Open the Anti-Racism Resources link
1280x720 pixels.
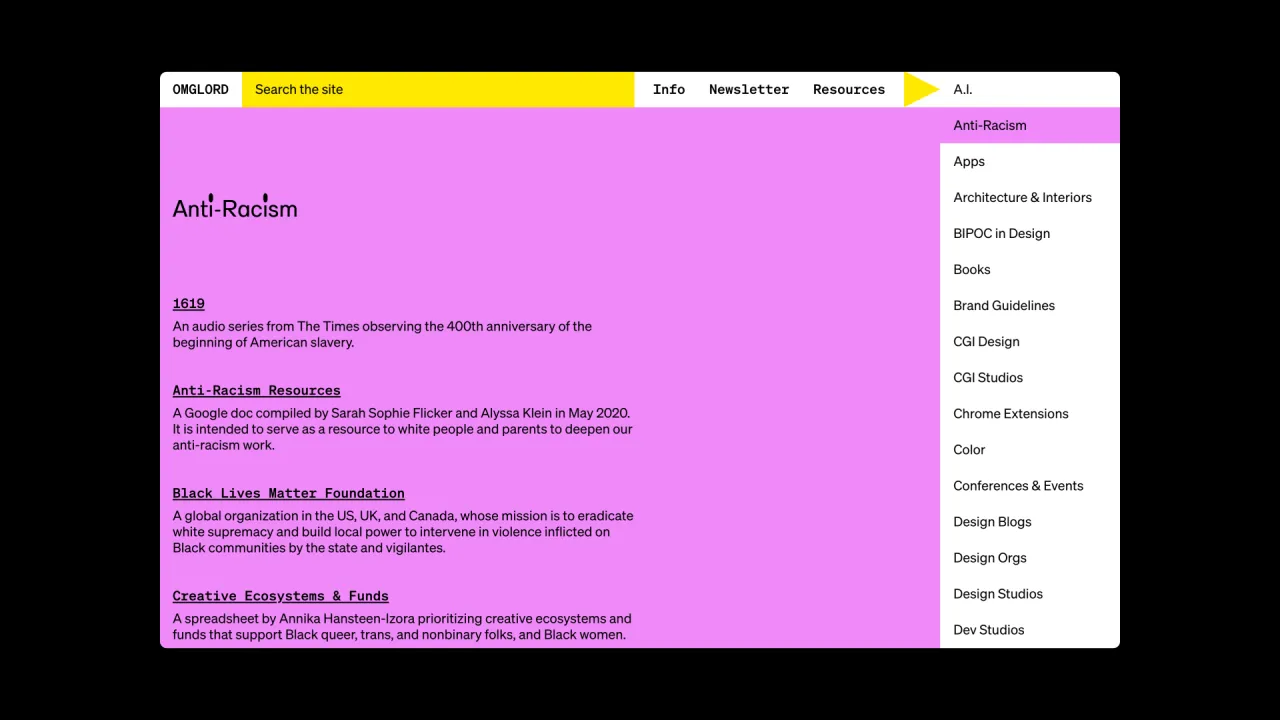click(x=256, y=391)
